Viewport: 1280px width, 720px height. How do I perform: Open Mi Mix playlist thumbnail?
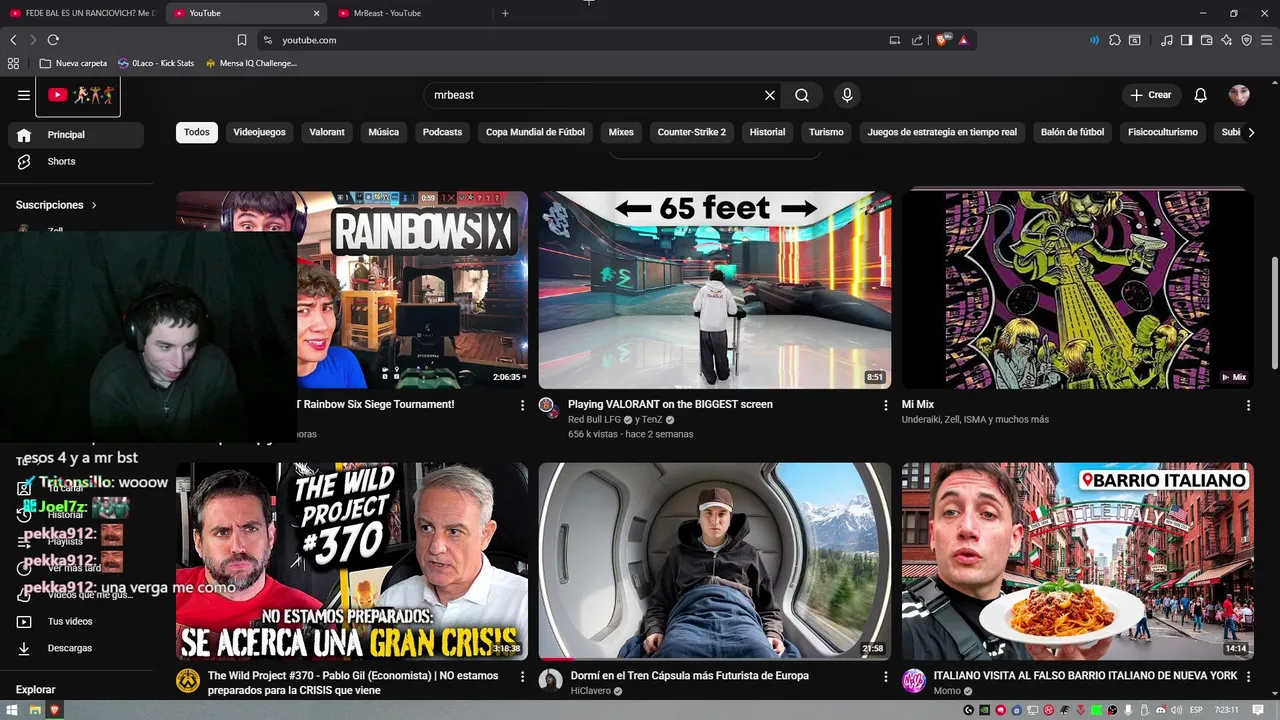click(x=1078, y=290)
